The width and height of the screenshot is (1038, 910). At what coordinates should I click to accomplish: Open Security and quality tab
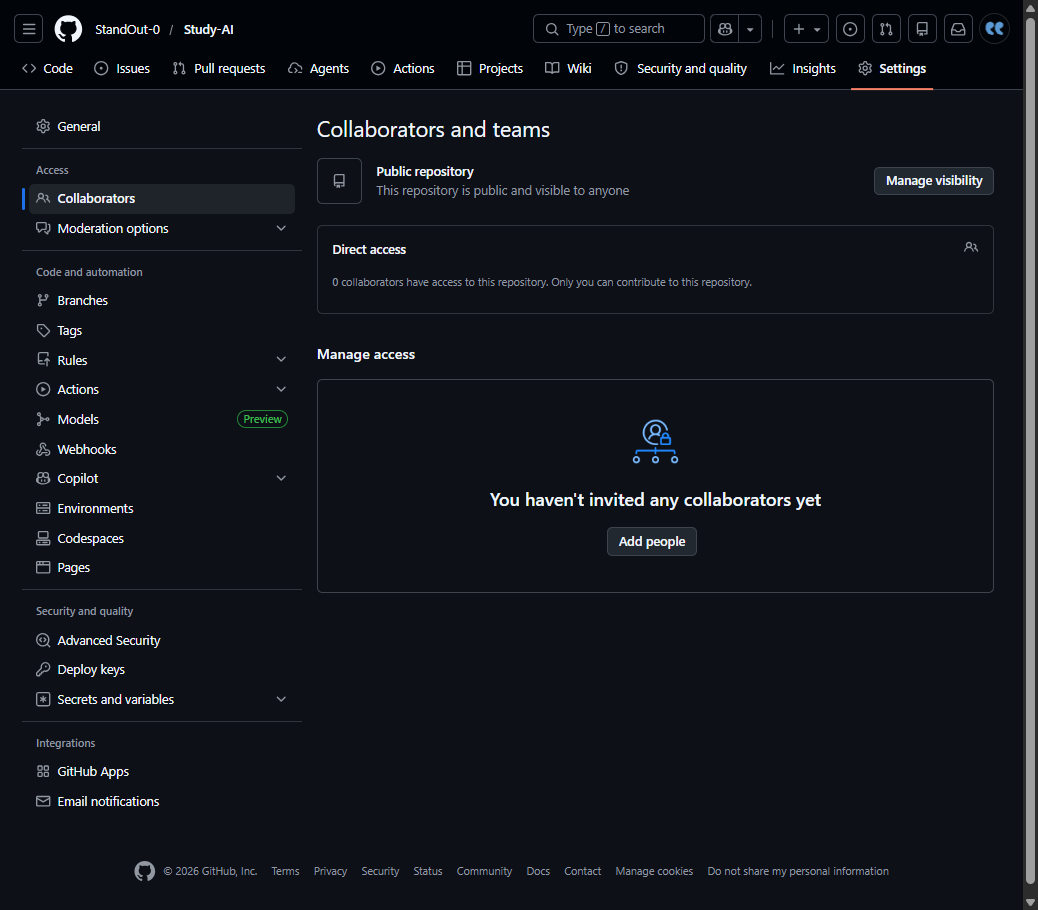click(681, 68)
